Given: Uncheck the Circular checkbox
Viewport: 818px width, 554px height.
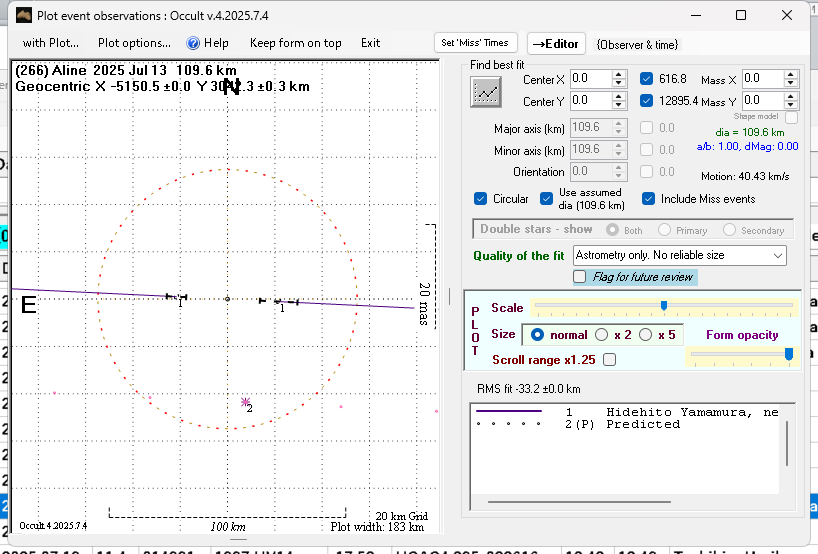Looking at the screenshot, I should pyautogui.click(x=481, y=199).
